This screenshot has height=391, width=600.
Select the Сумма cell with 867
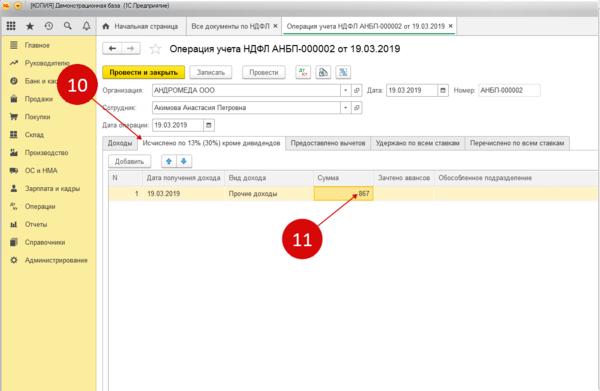click(343, 194)
